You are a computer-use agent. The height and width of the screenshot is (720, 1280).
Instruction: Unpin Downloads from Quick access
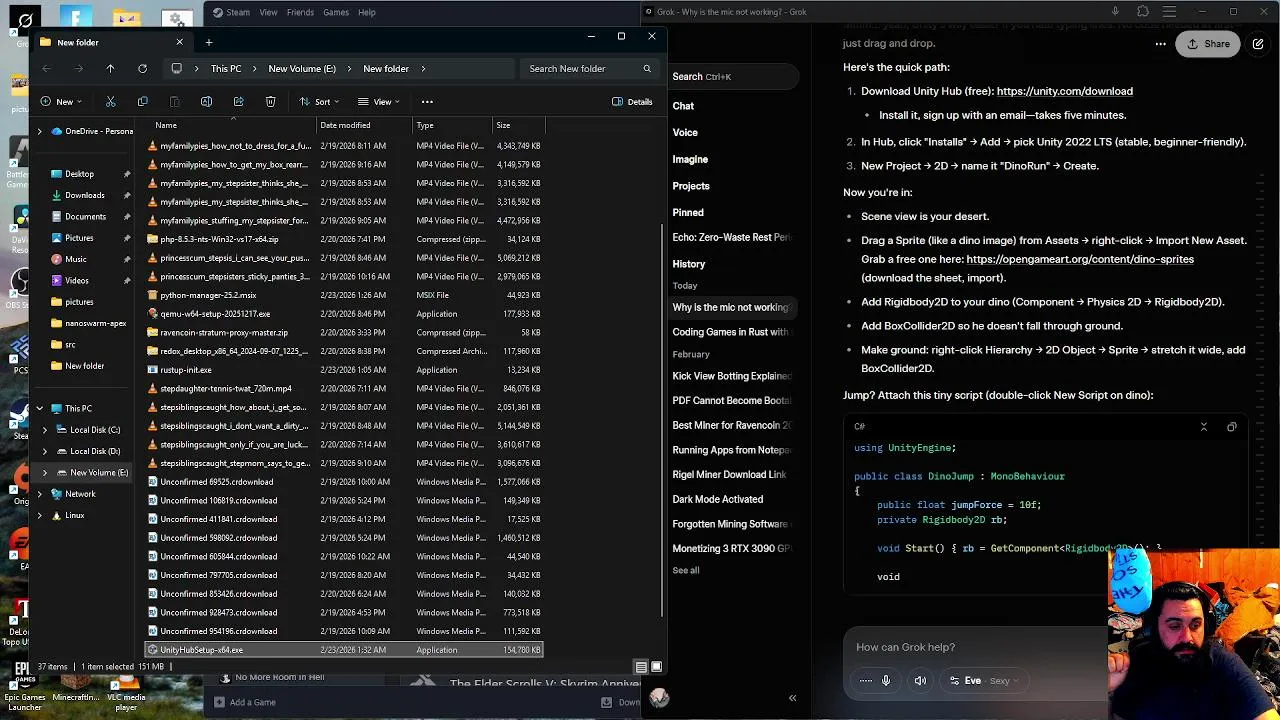127,195
